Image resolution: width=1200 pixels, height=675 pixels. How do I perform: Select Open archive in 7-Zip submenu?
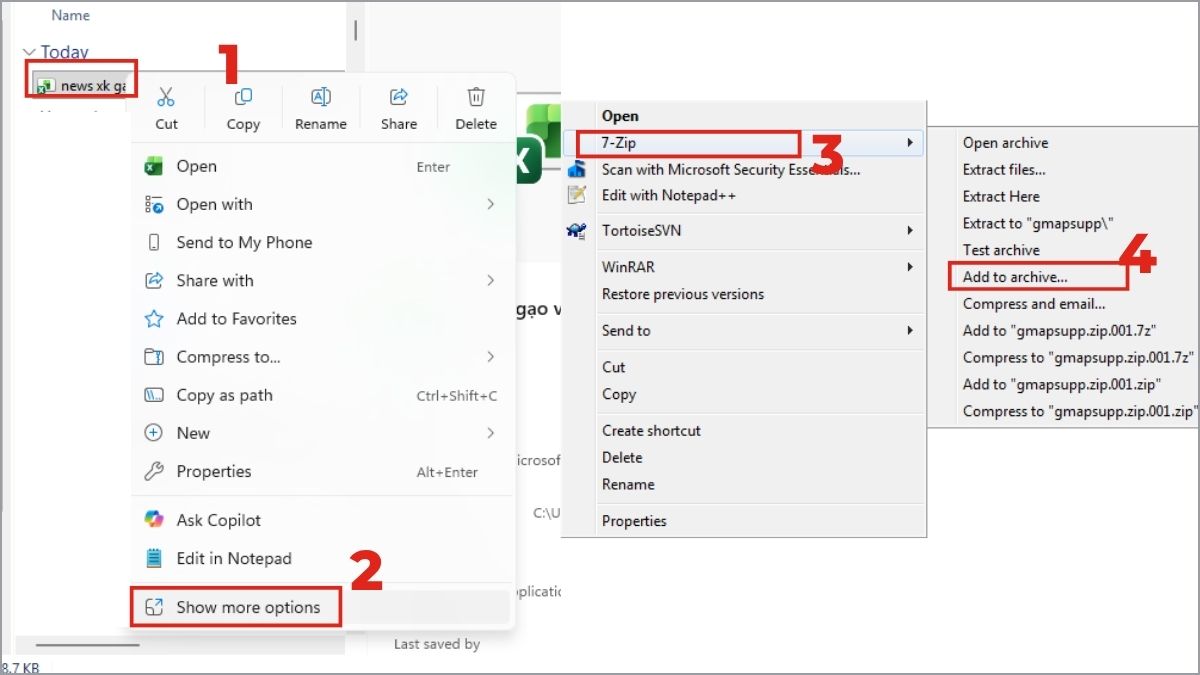[1005, 143]
